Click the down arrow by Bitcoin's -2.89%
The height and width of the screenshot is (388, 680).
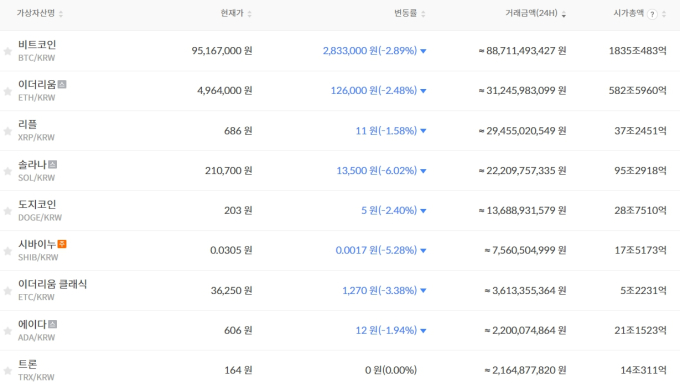[x=423, y=51]
